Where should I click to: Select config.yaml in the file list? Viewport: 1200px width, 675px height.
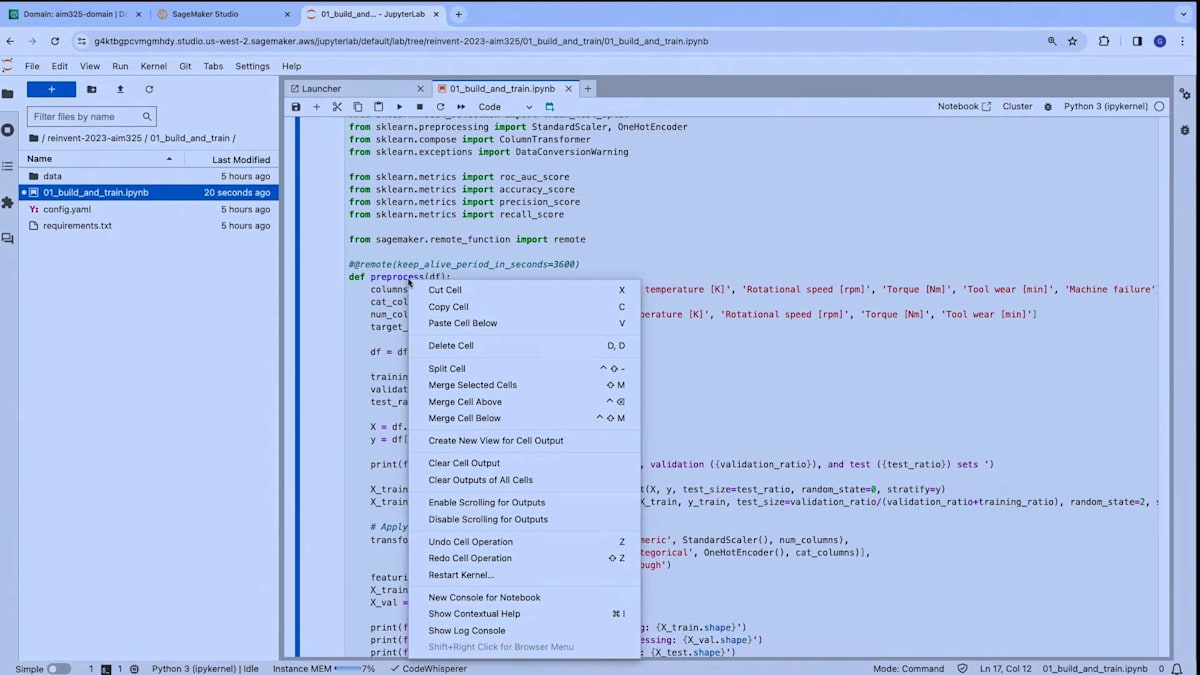point(148,209)
